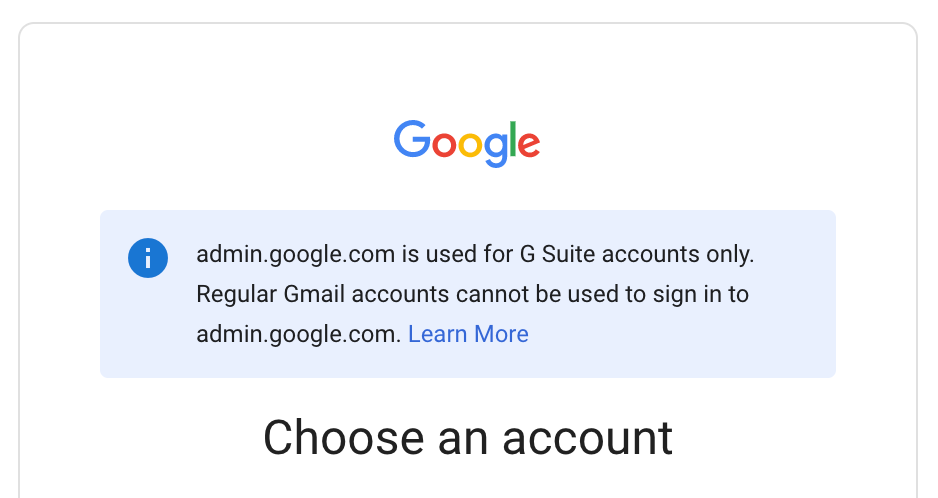
Task: Click the blue capital G in logo
Action: pyautogui.click(x=412, y=139)
